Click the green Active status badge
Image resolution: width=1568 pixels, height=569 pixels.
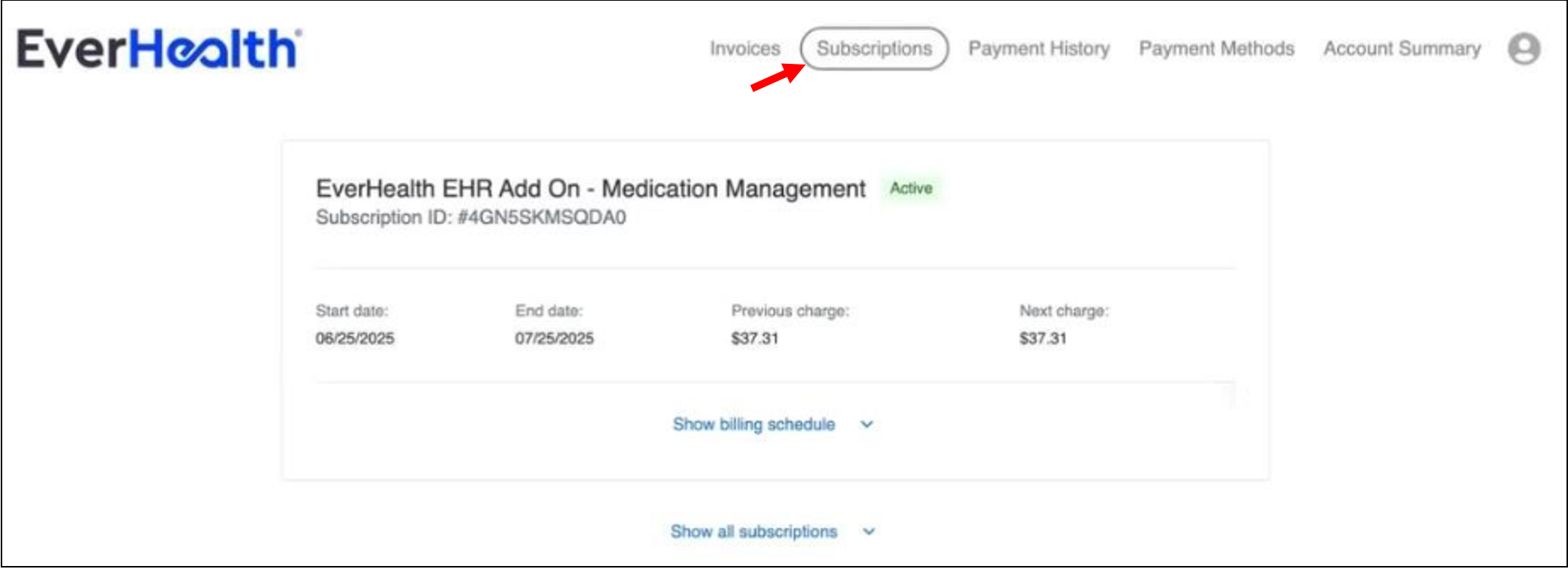(911, 188)
